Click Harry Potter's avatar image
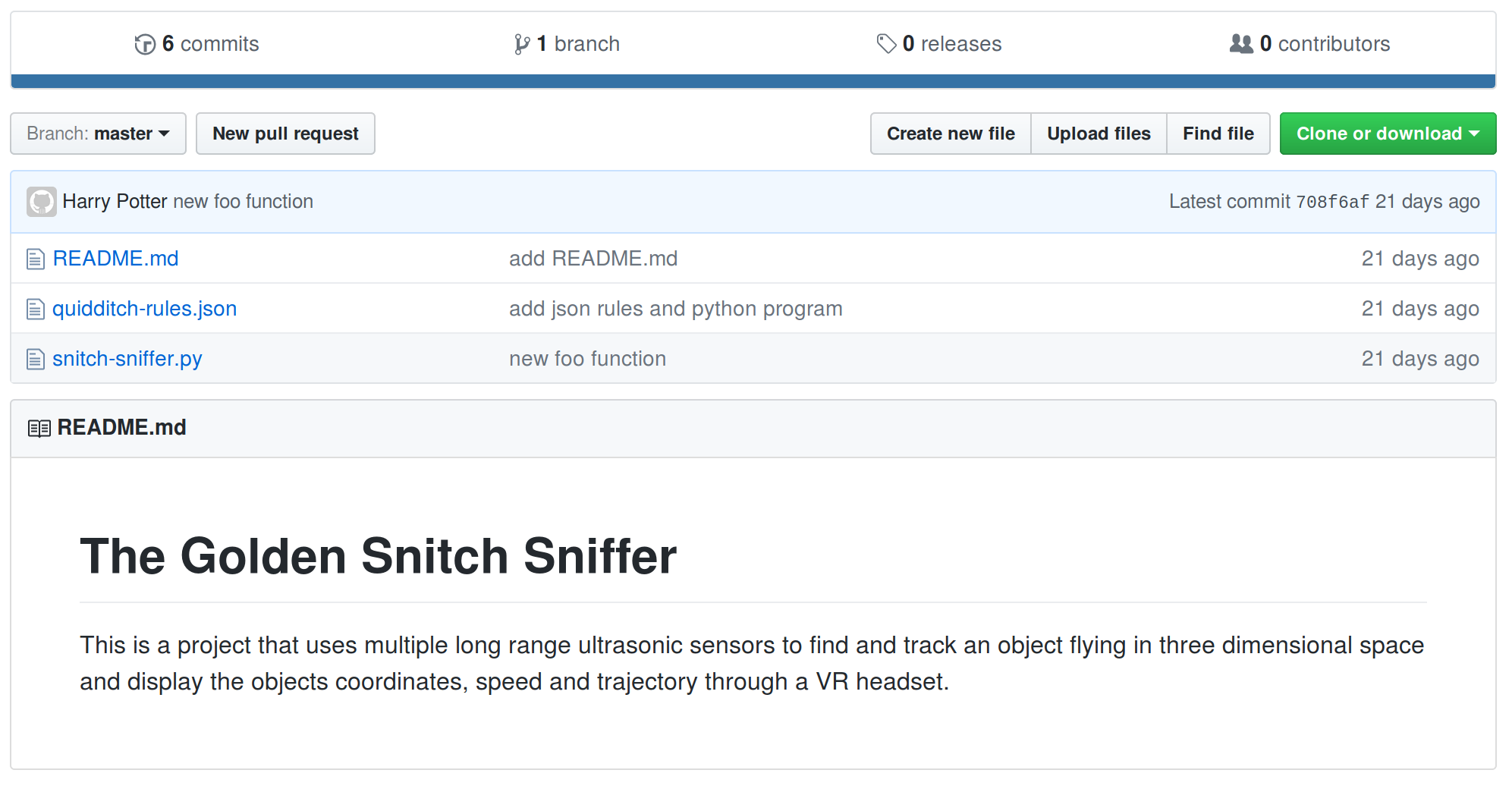 42,201
